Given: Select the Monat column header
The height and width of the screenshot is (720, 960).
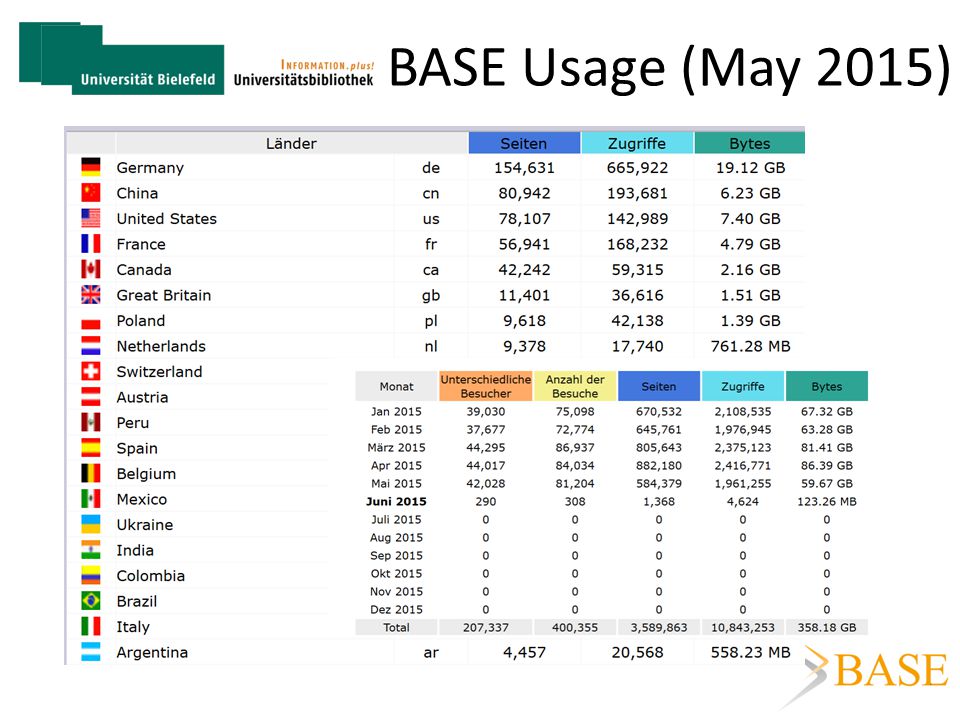Looking at the screenshot, I should (396, 386).
